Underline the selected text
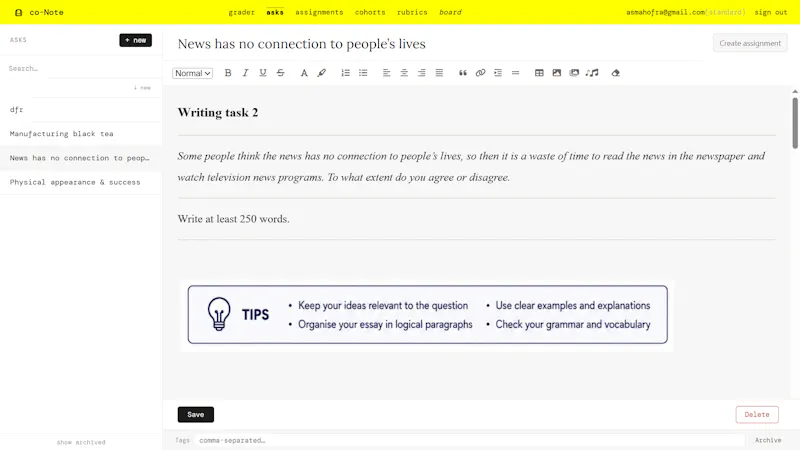This screenshot has width=800, height=450. click(263, 73)
